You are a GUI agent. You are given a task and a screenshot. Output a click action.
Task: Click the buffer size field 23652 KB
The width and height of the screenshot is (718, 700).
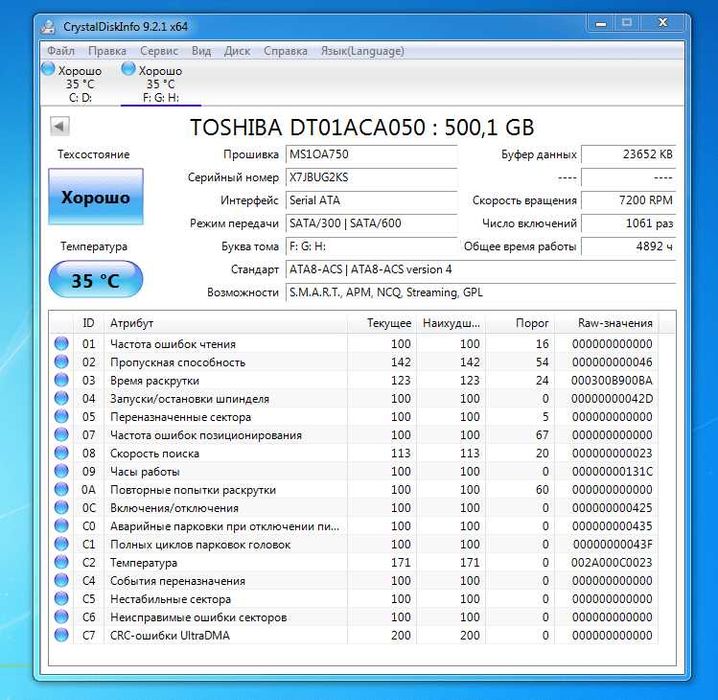click(629, 154)
